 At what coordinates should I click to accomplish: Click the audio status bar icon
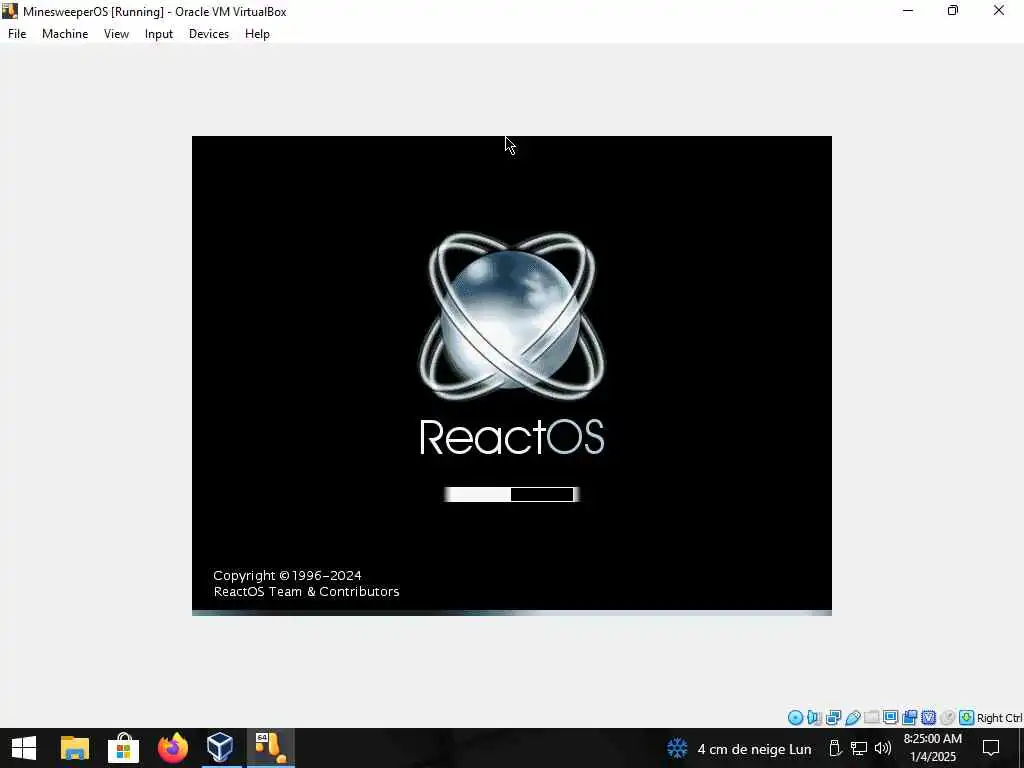[814, 718]
